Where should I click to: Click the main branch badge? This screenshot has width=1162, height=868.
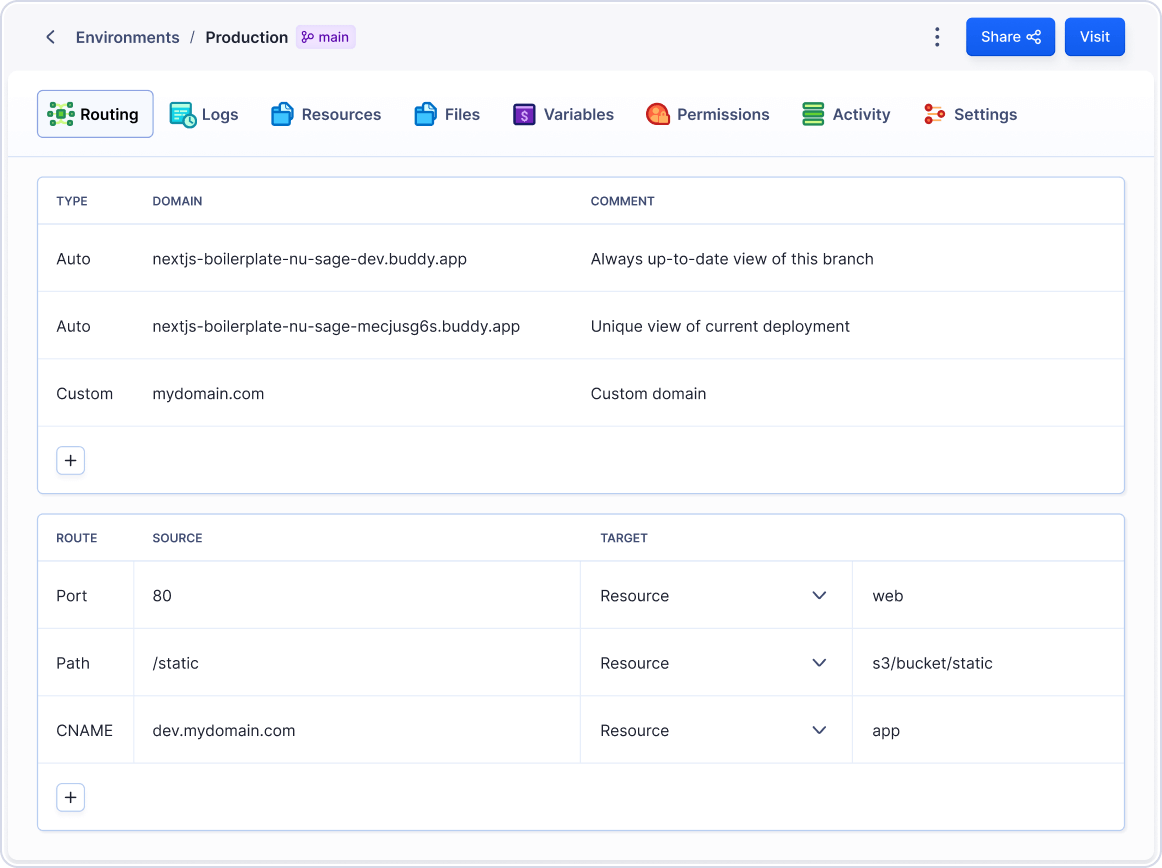pos(326,37)
